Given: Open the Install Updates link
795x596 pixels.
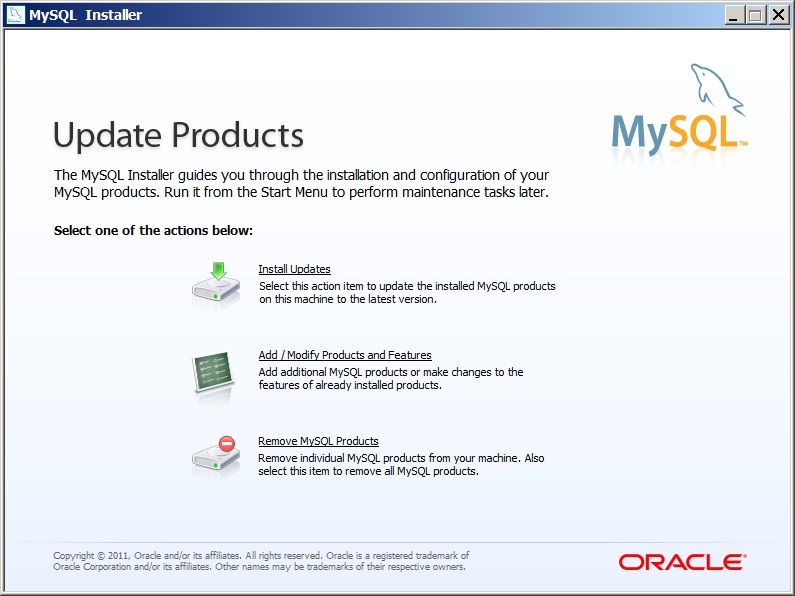Looking at the screenshot, I should [295, 269].
